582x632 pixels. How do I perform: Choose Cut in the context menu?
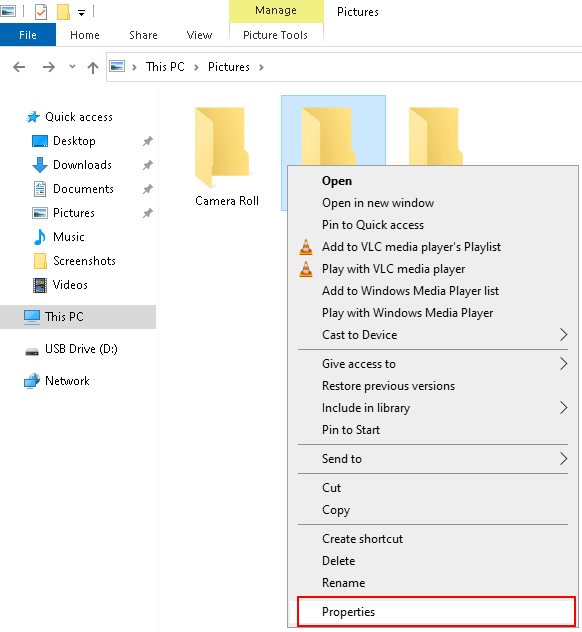click(433, 488)
